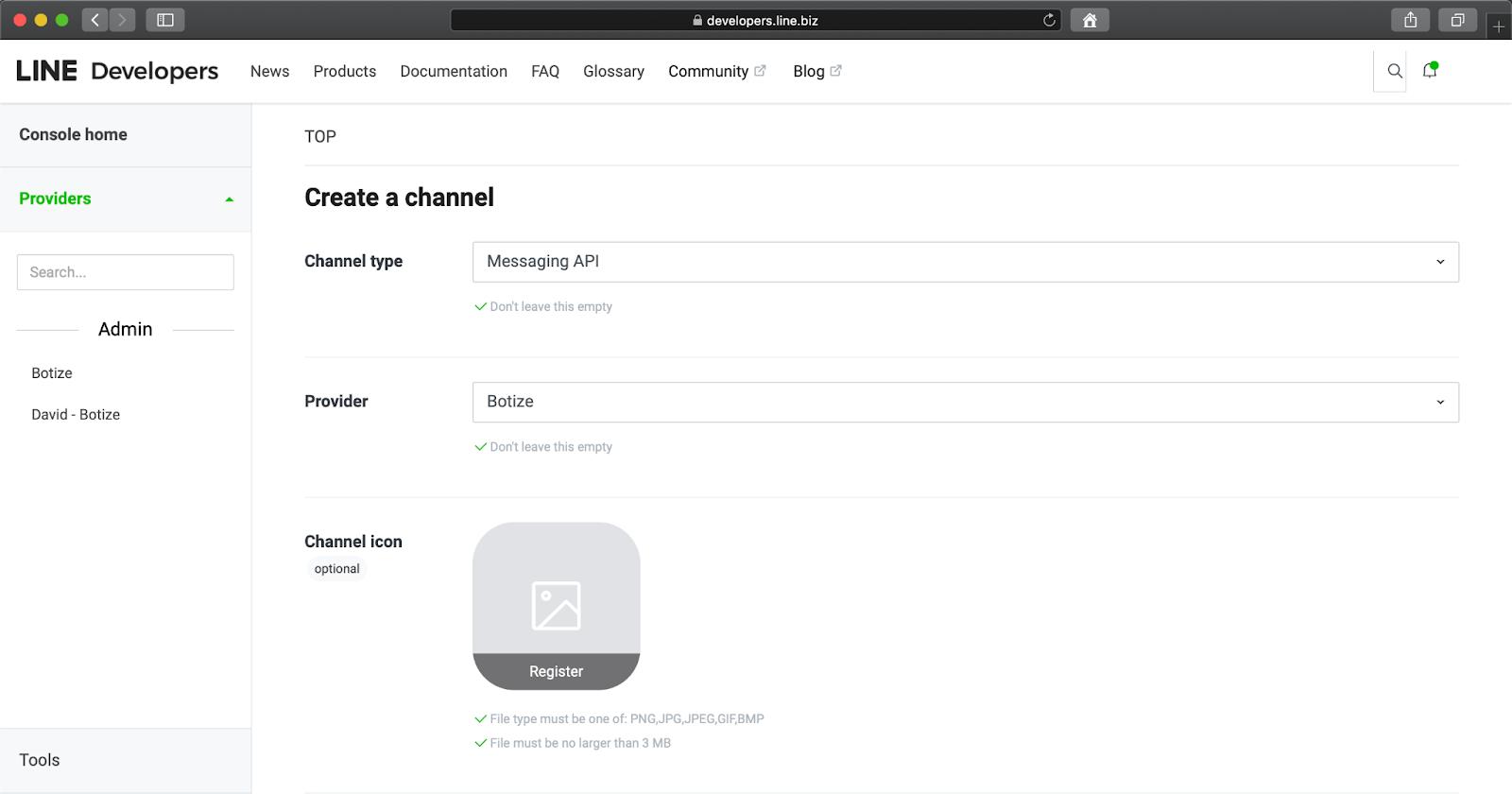Open the Products menu item
1512x794 pixels.
pos(345,71)
